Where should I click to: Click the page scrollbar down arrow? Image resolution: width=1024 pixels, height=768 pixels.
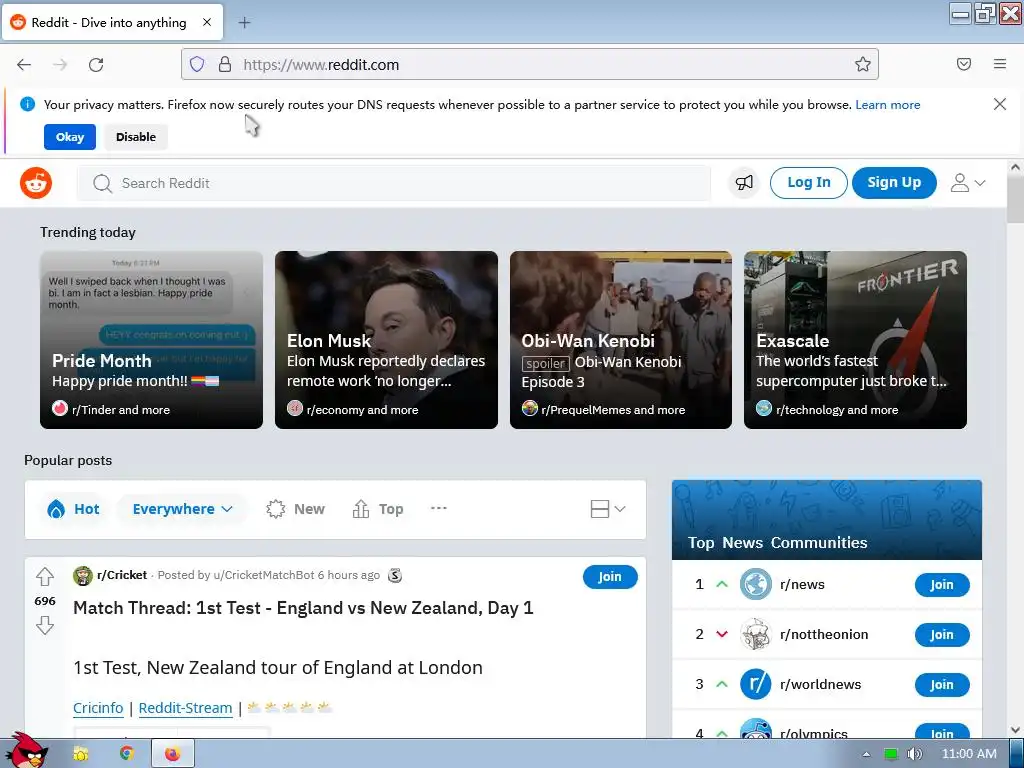click(1015, 730)
